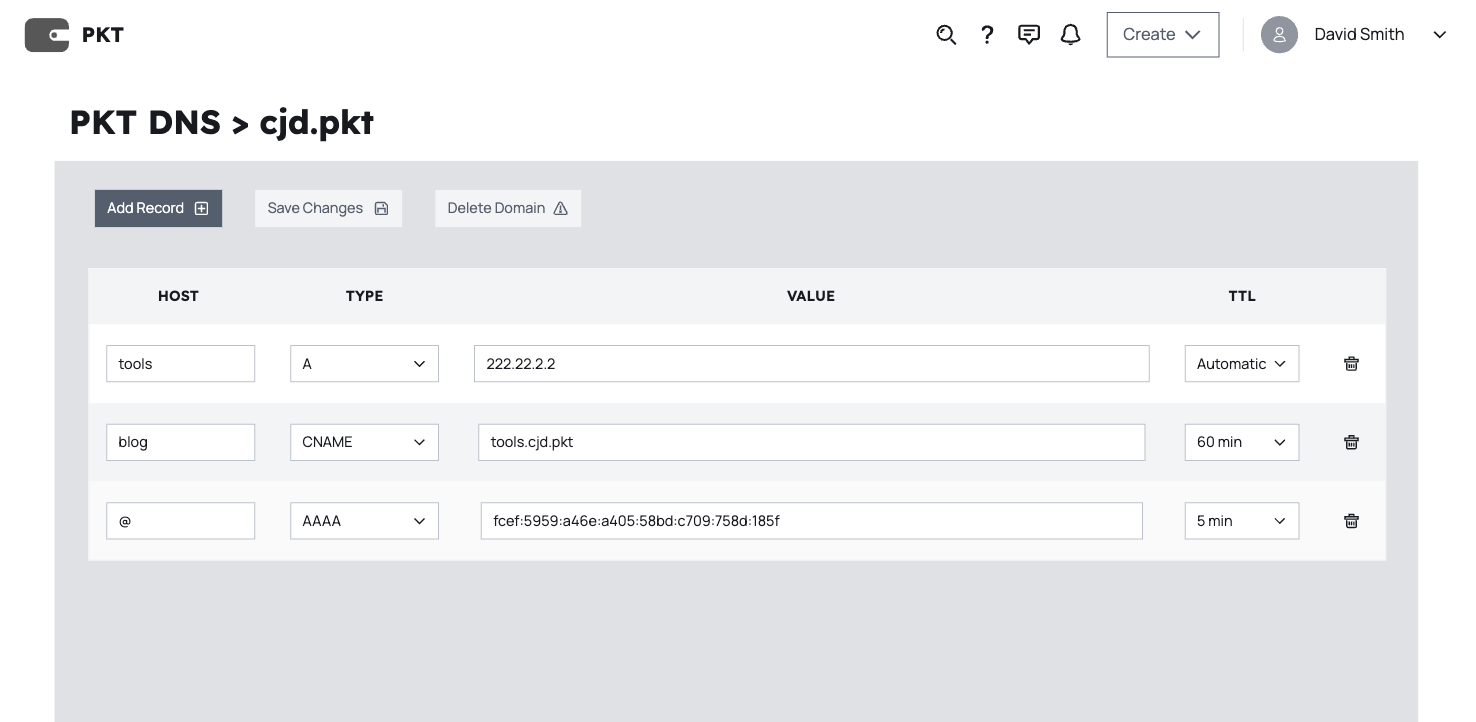
Task: Click David Smith's avatar icon
Action: [1279, 35]
